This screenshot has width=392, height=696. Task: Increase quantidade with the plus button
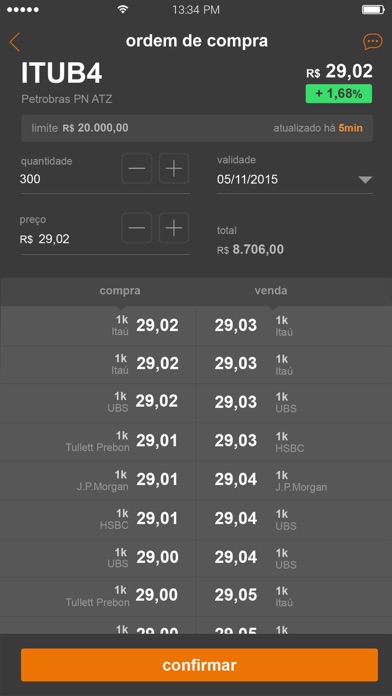pos(174,169)
